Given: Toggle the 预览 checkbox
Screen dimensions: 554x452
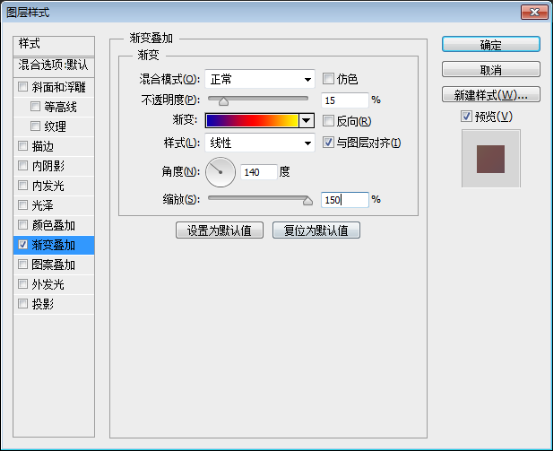Looking at the screenshot, I should (466, 116).
